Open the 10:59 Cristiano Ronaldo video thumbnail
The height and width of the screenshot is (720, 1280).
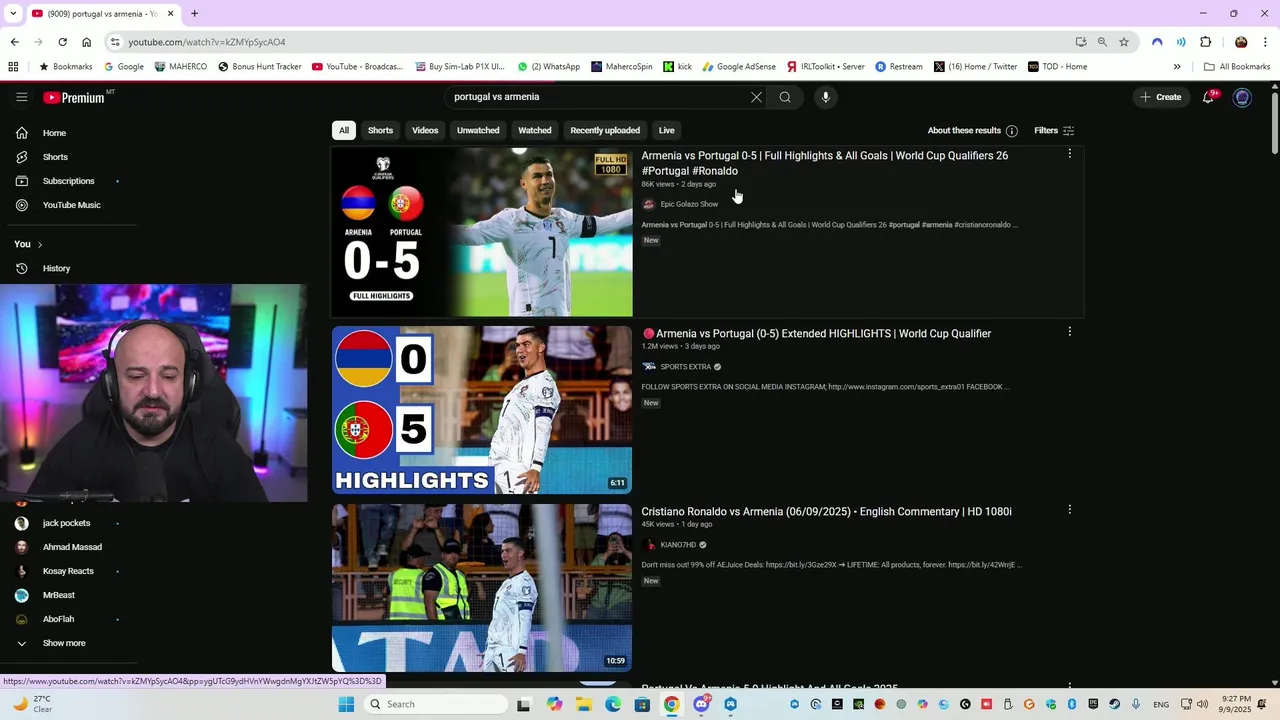pos(482,588)
